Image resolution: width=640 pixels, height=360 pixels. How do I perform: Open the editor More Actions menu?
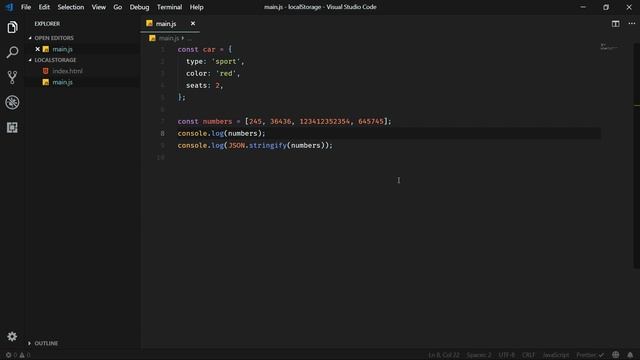click(x=631, y=24)
